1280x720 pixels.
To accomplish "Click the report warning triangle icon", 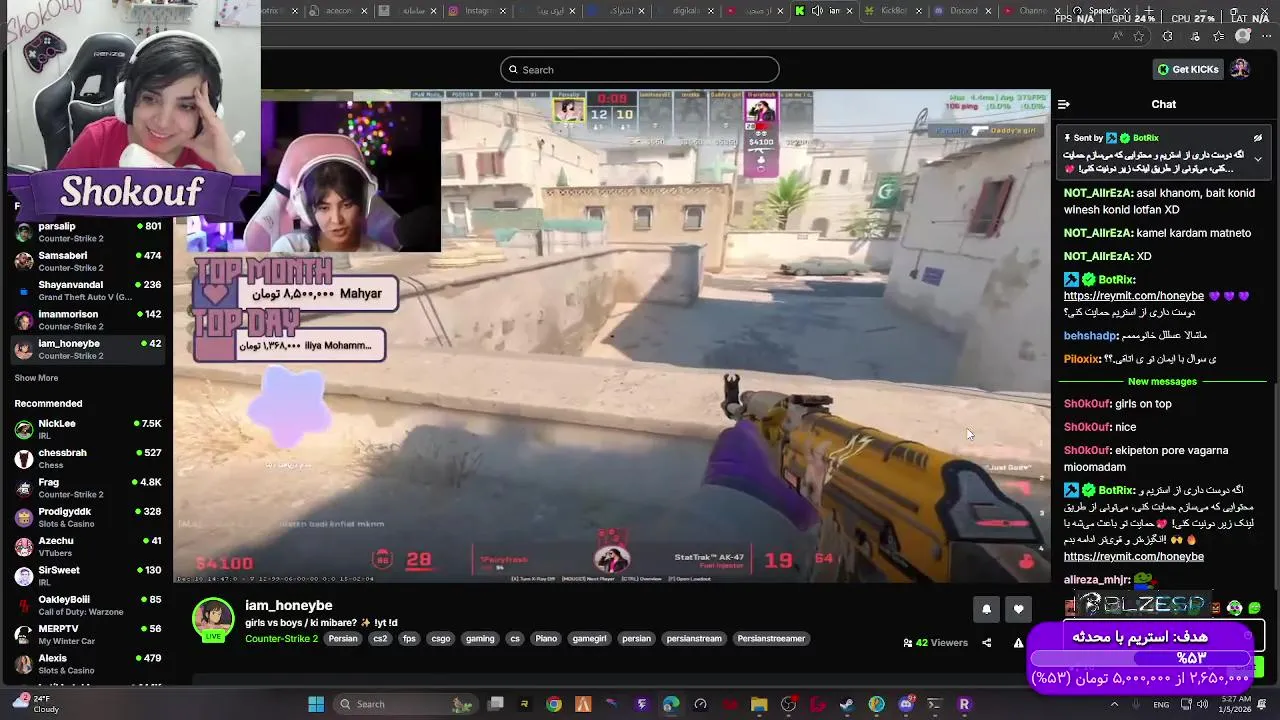I will 1018,643.
